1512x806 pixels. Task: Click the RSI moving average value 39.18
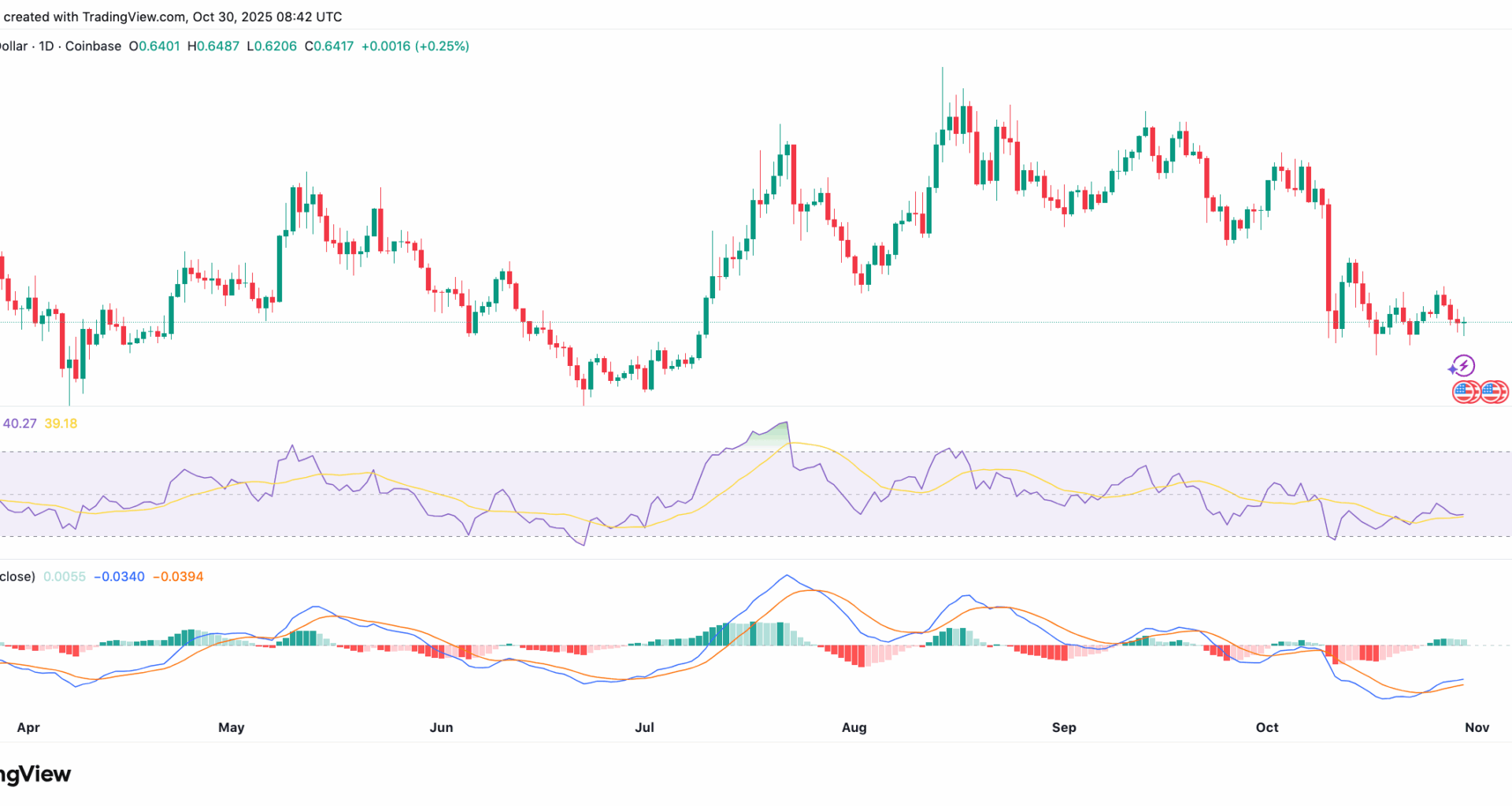coord(61,423)
